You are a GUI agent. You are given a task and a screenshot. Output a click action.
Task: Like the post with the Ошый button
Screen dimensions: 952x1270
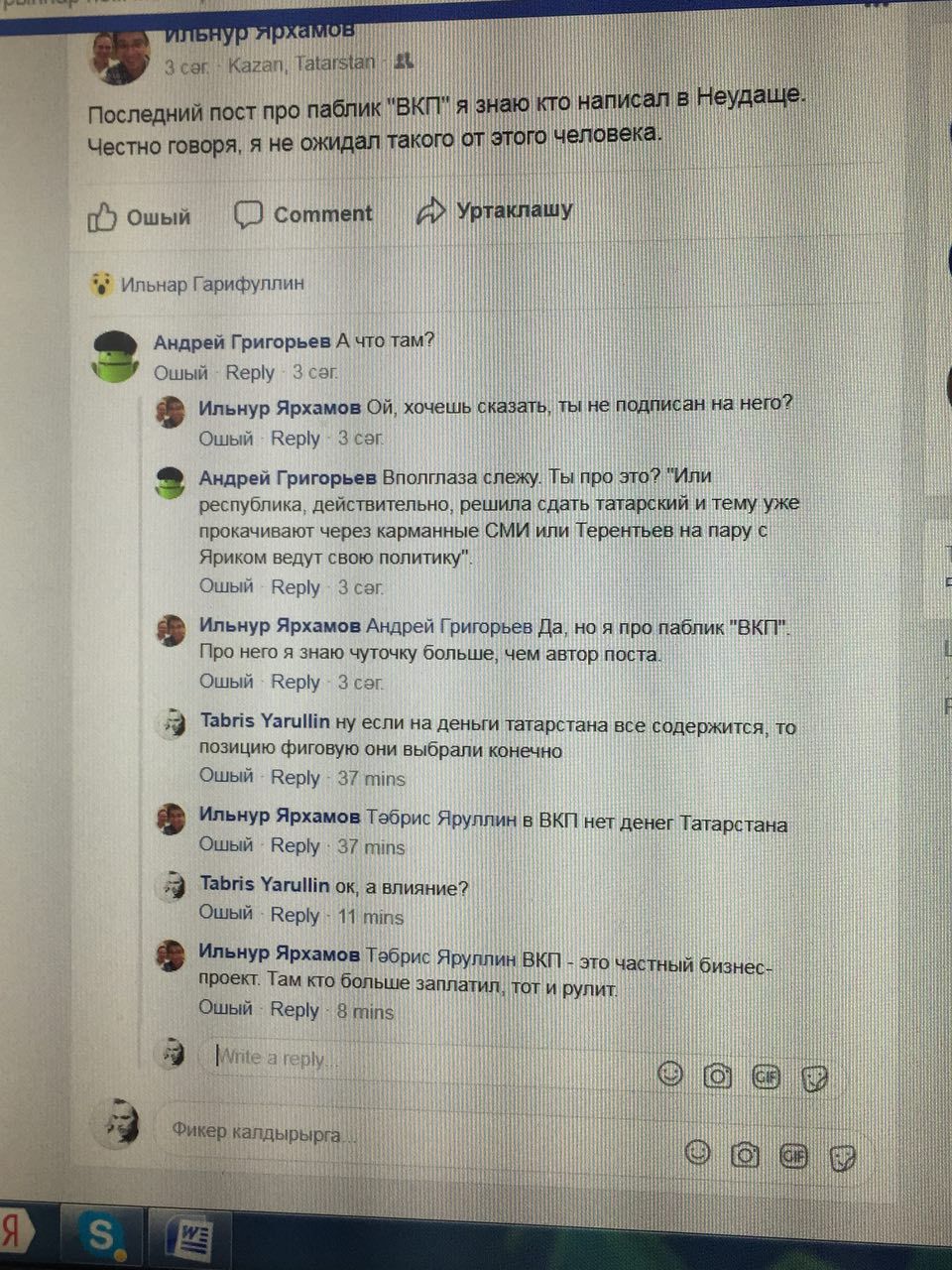click(x=139, y=216)
